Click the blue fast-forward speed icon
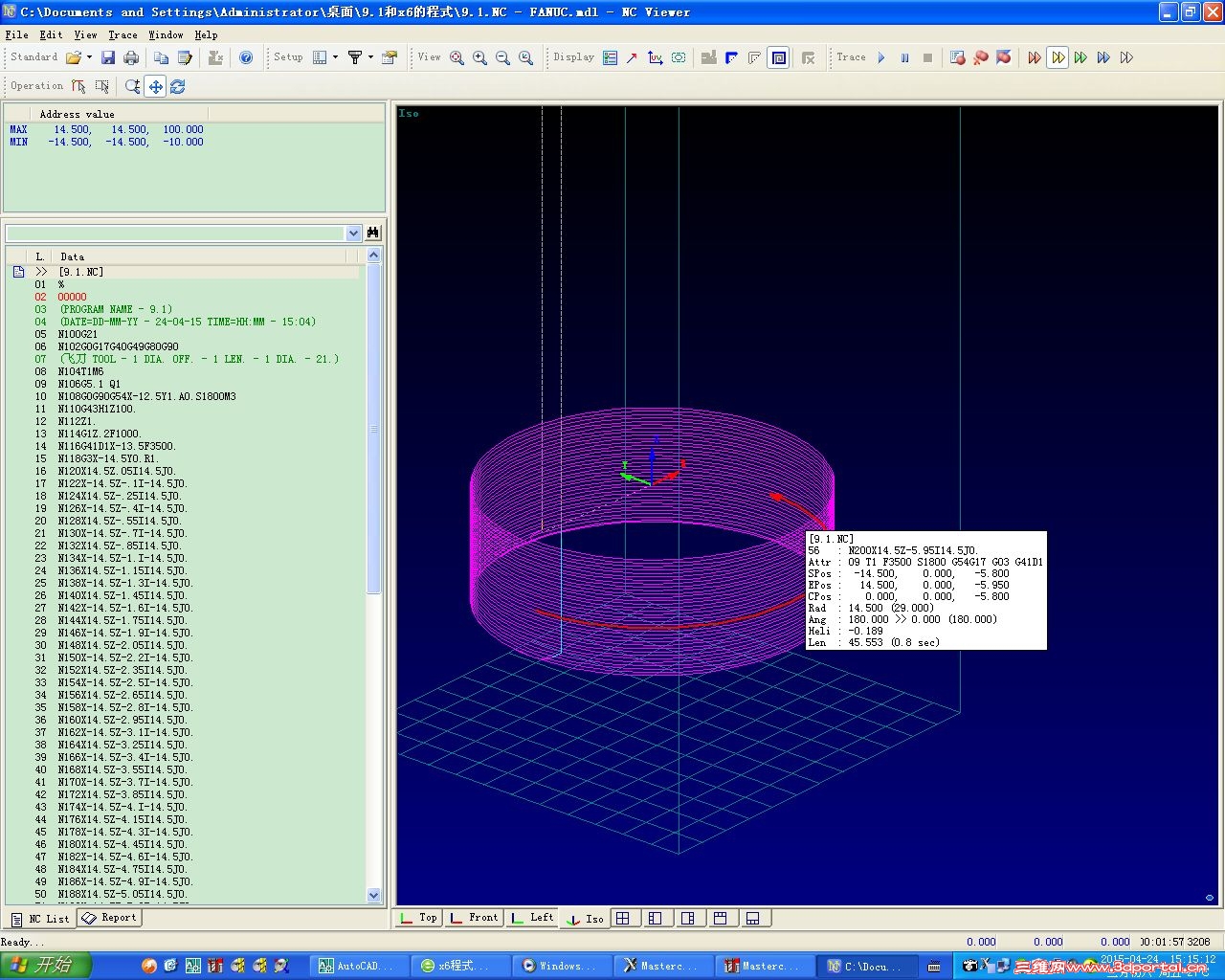This screenshot has height=980, width=1225. (x=1103, y=57)
